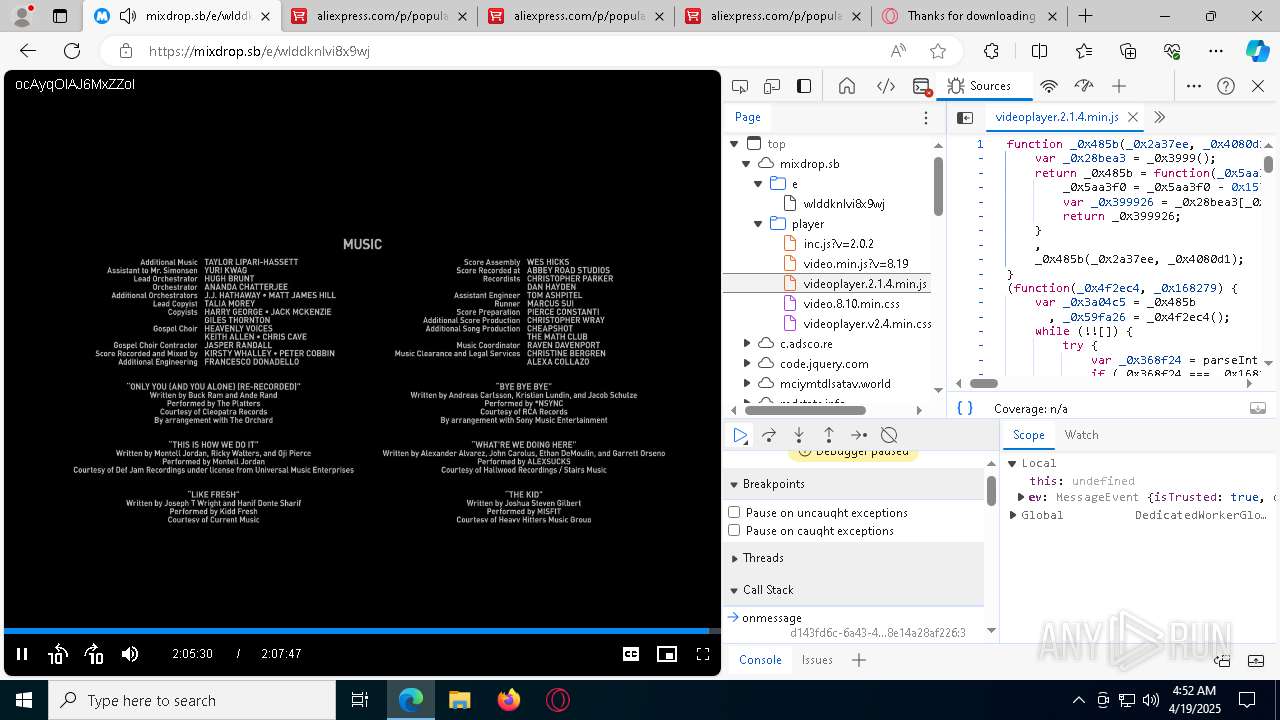Click the Step debugger button
Screen dimensions: 1280x720
coord(859,435)
